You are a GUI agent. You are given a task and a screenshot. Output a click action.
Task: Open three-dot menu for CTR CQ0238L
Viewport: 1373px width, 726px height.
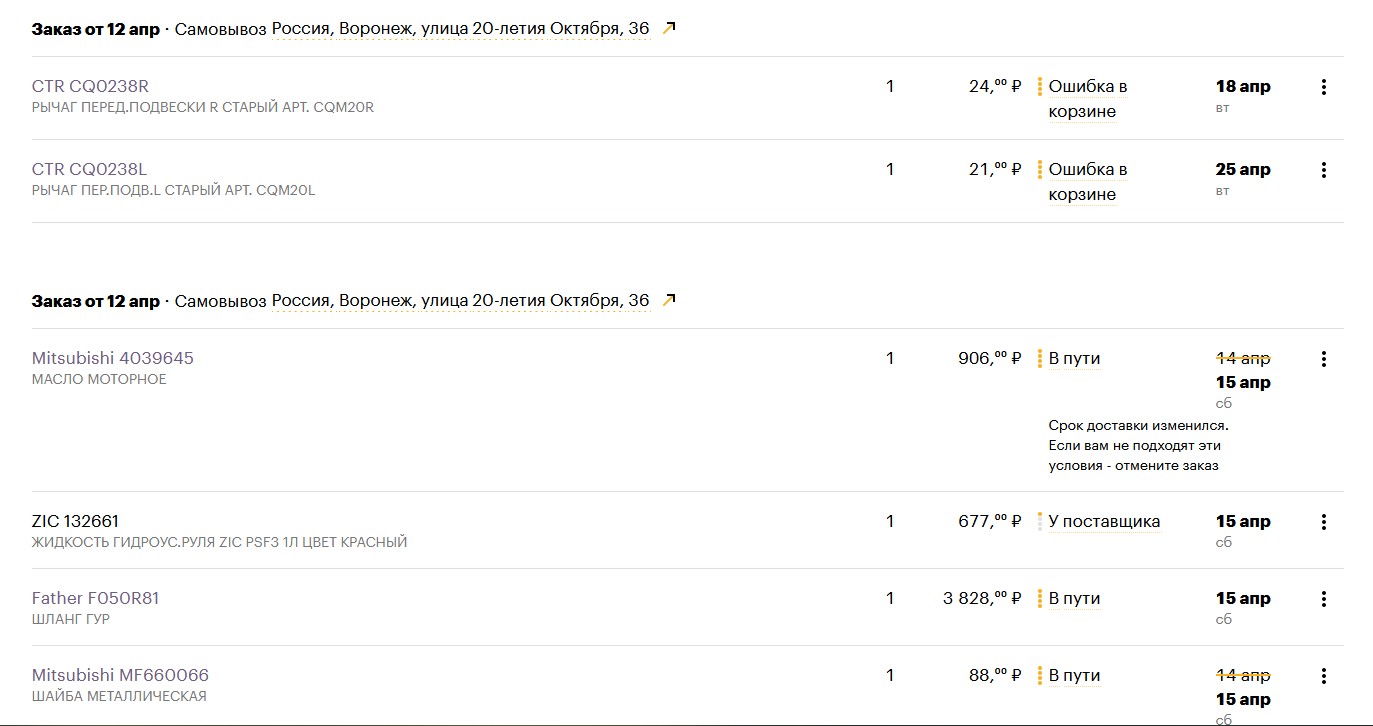(x=1323, y=170)
